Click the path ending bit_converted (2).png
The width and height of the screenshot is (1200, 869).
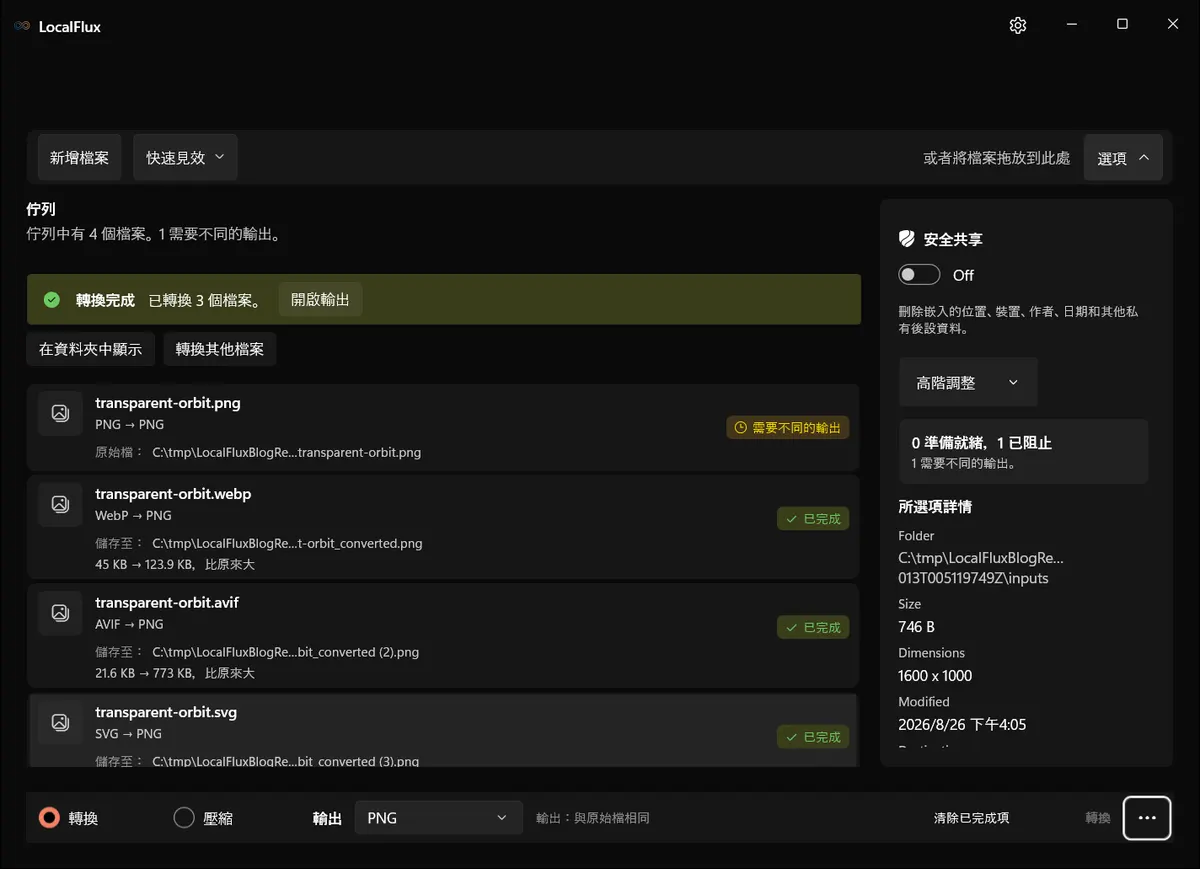(285, 652)
